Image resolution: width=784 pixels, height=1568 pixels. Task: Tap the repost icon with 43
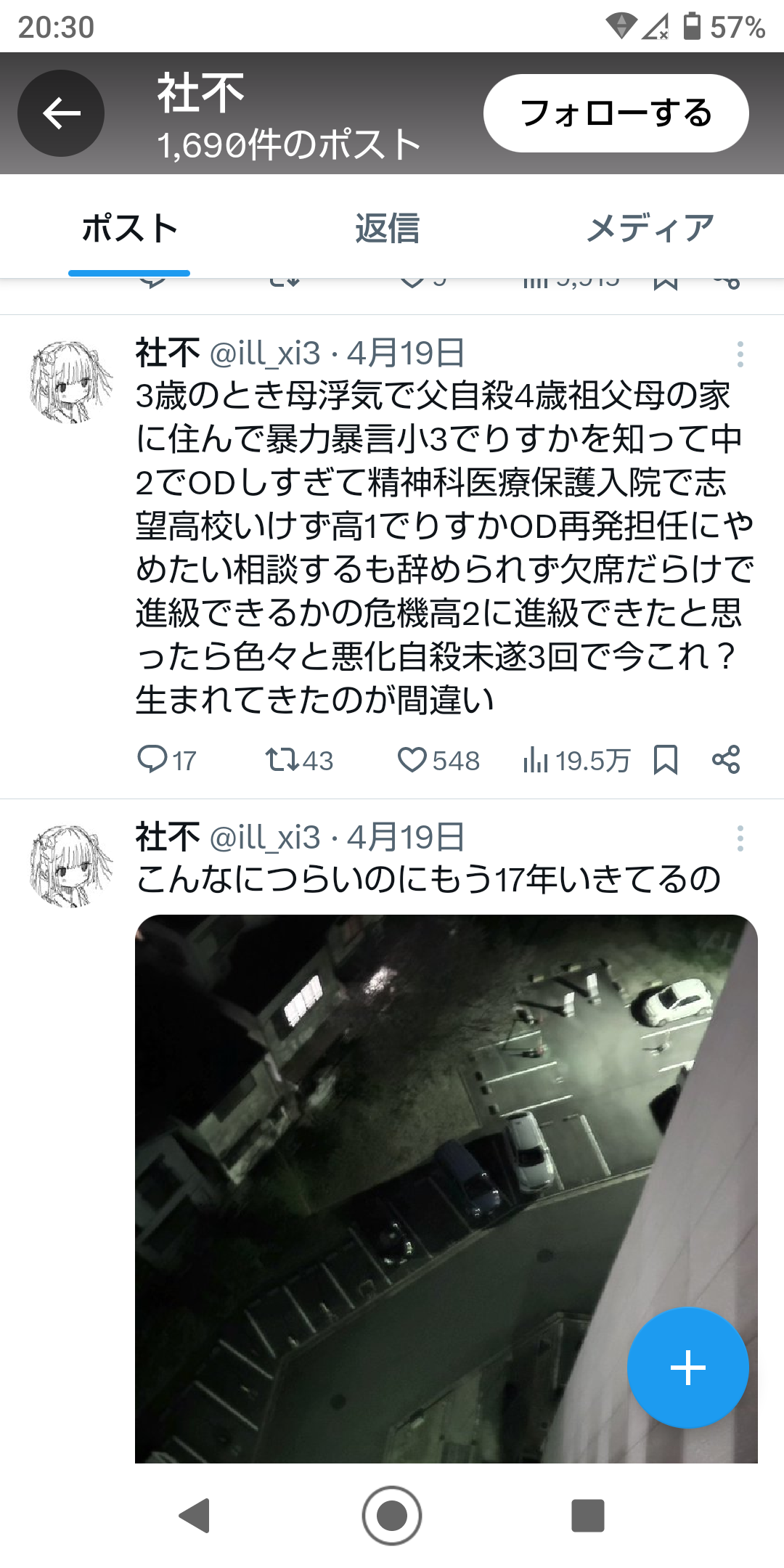pyautogui.click(x=299, y=760)
